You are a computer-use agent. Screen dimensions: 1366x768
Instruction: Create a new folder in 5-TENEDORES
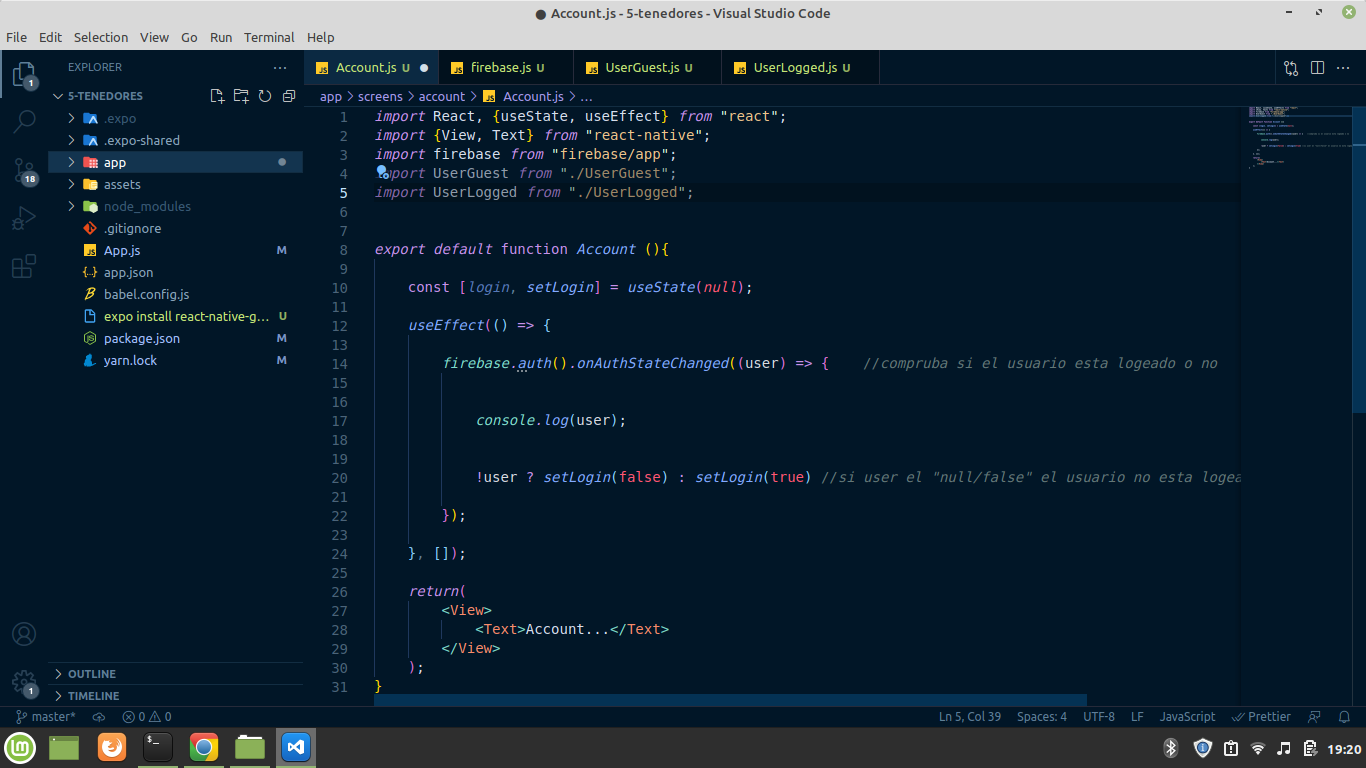[241, 96]
